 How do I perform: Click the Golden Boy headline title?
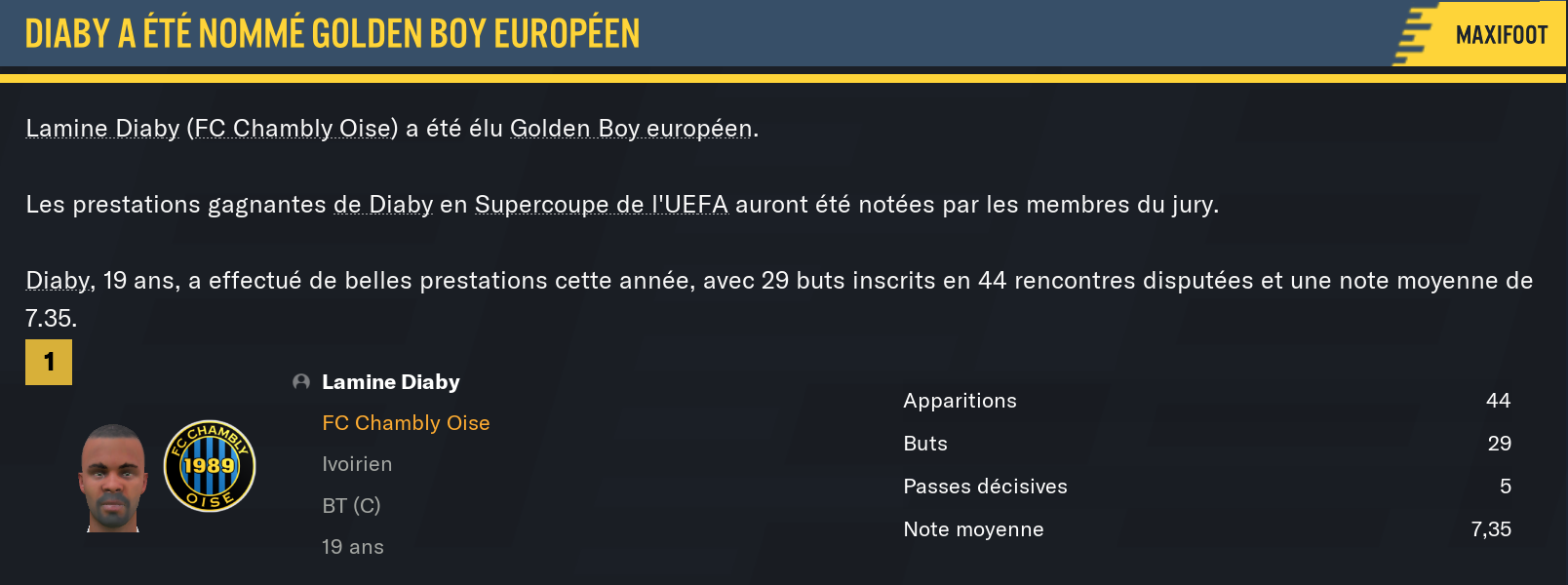(333, 34)
